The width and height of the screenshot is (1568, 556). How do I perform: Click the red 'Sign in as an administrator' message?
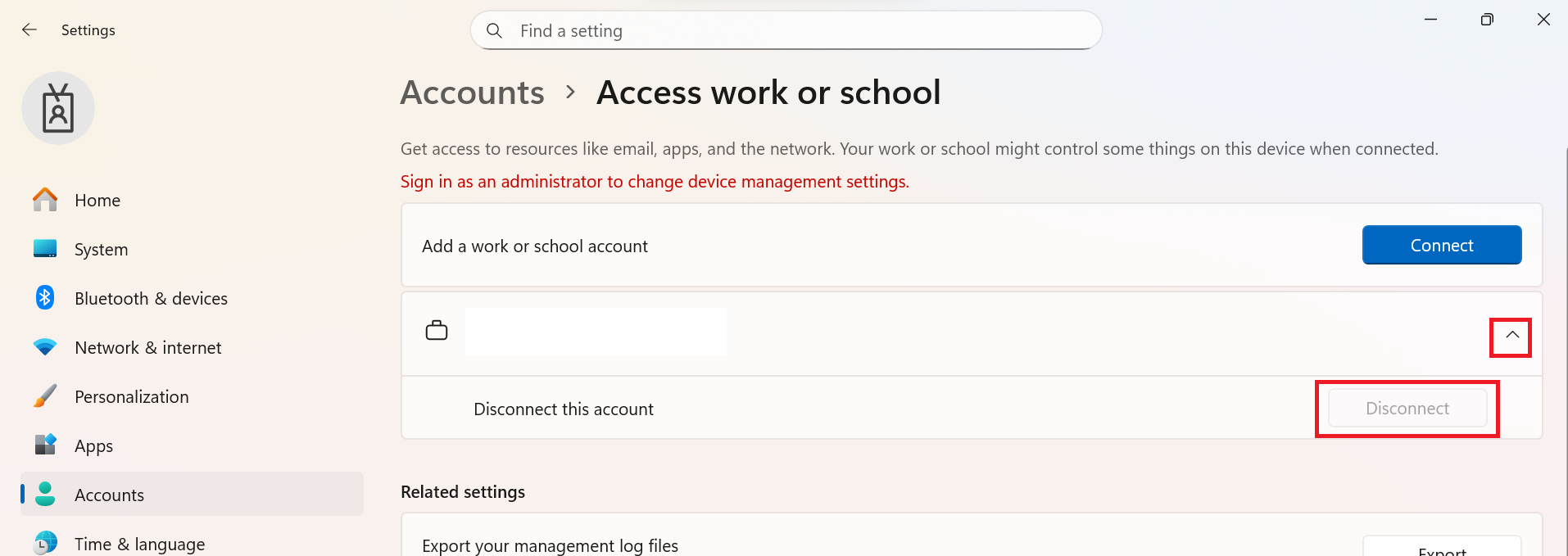pyautogui.click(x=655, y=182)
